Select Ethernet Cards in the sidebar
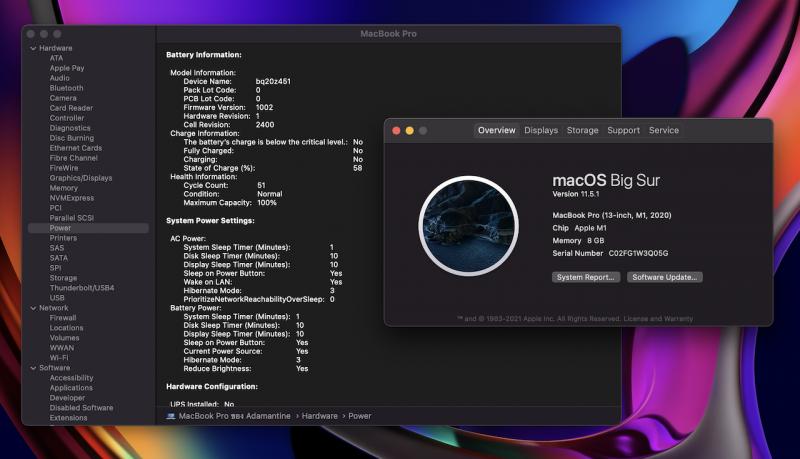 coord(76,148)
